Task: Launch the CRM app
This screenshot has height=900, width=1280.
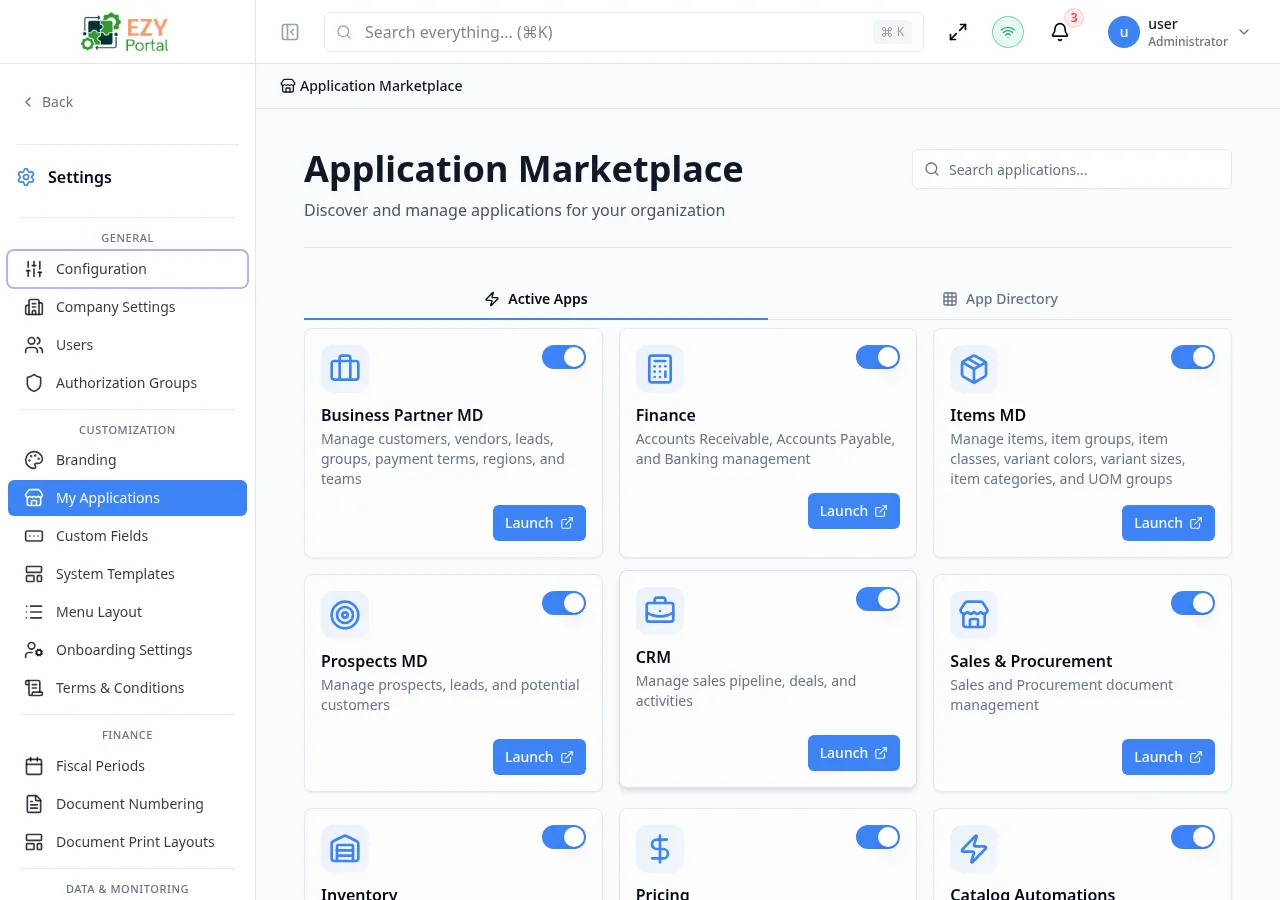Action: (x=854, y=753)
